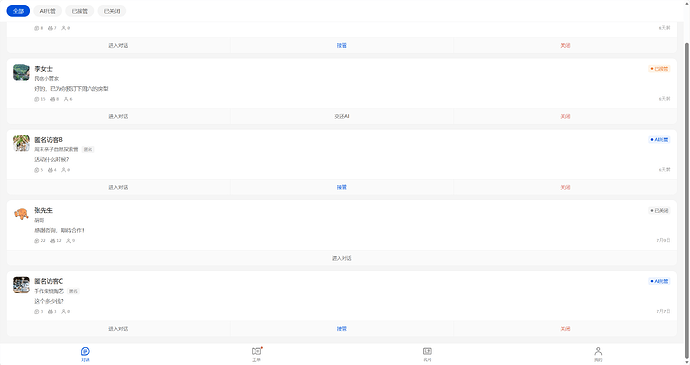The width and height of the screenshot is (690, 365).
Task: Click the person count icon on 李女士's card
Action: pyautogui.click(x=66, y=99)
